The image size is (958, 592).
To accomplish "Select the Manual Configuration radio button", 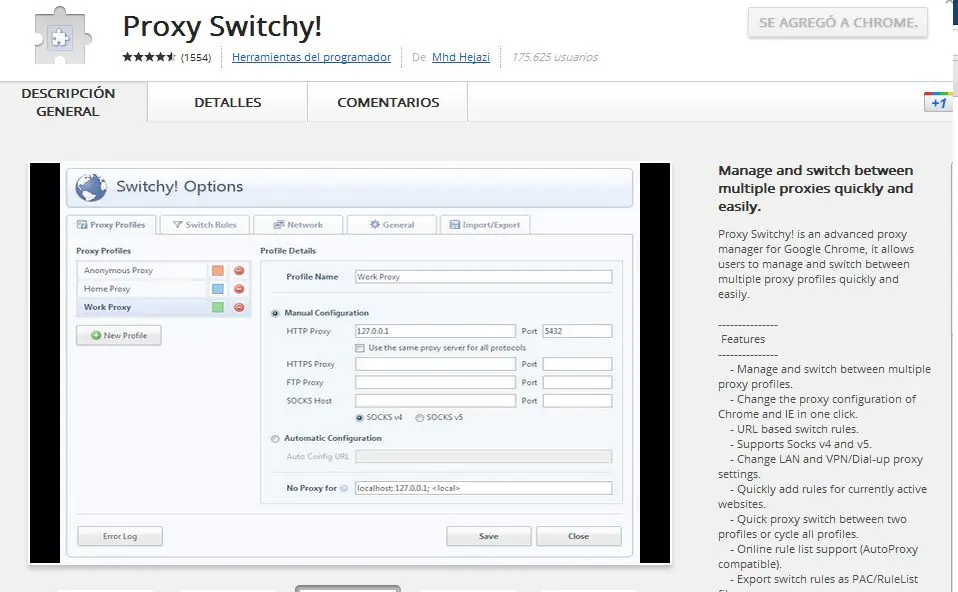I will (275, 313).
